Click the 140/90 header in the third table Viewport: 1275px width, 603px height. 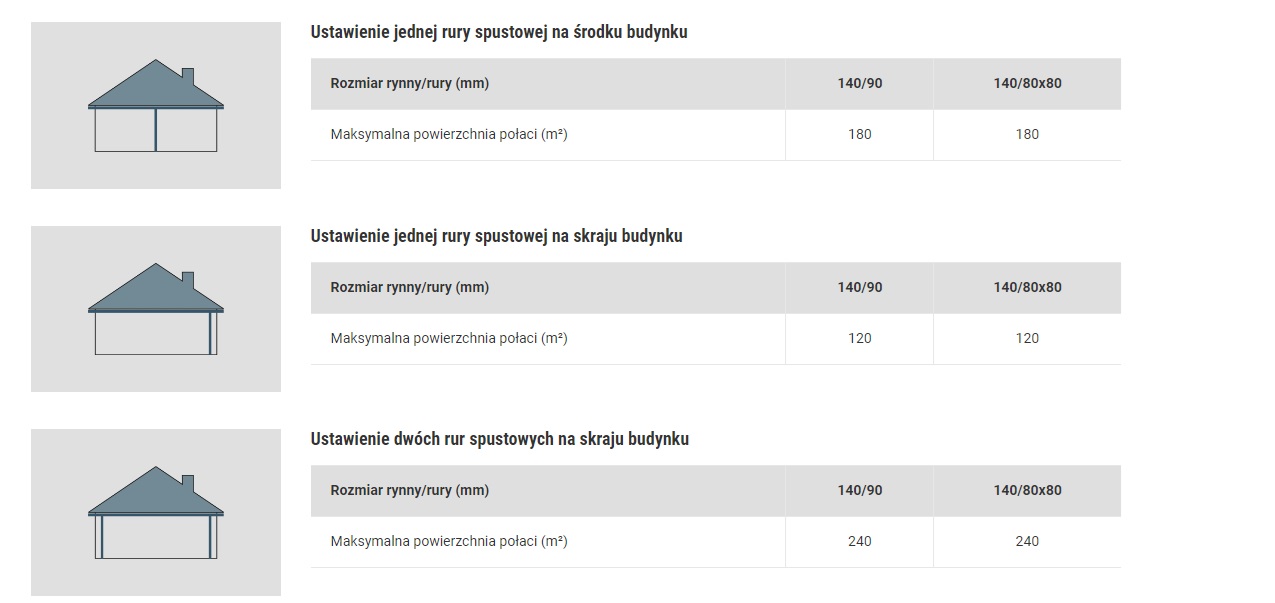(x=860, y=490)
